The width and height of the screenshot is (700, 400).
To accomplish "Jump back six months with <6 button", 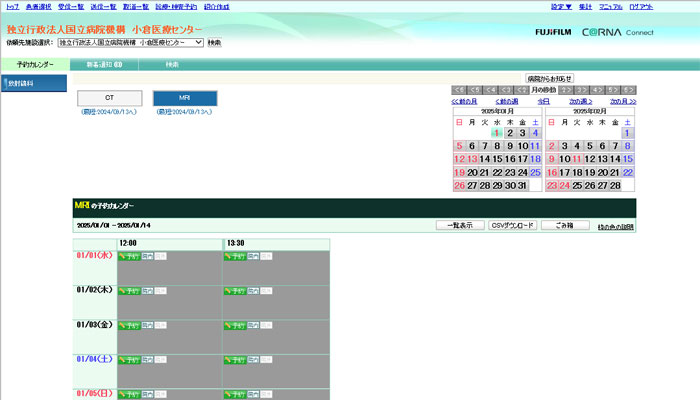I will (459, 90).
